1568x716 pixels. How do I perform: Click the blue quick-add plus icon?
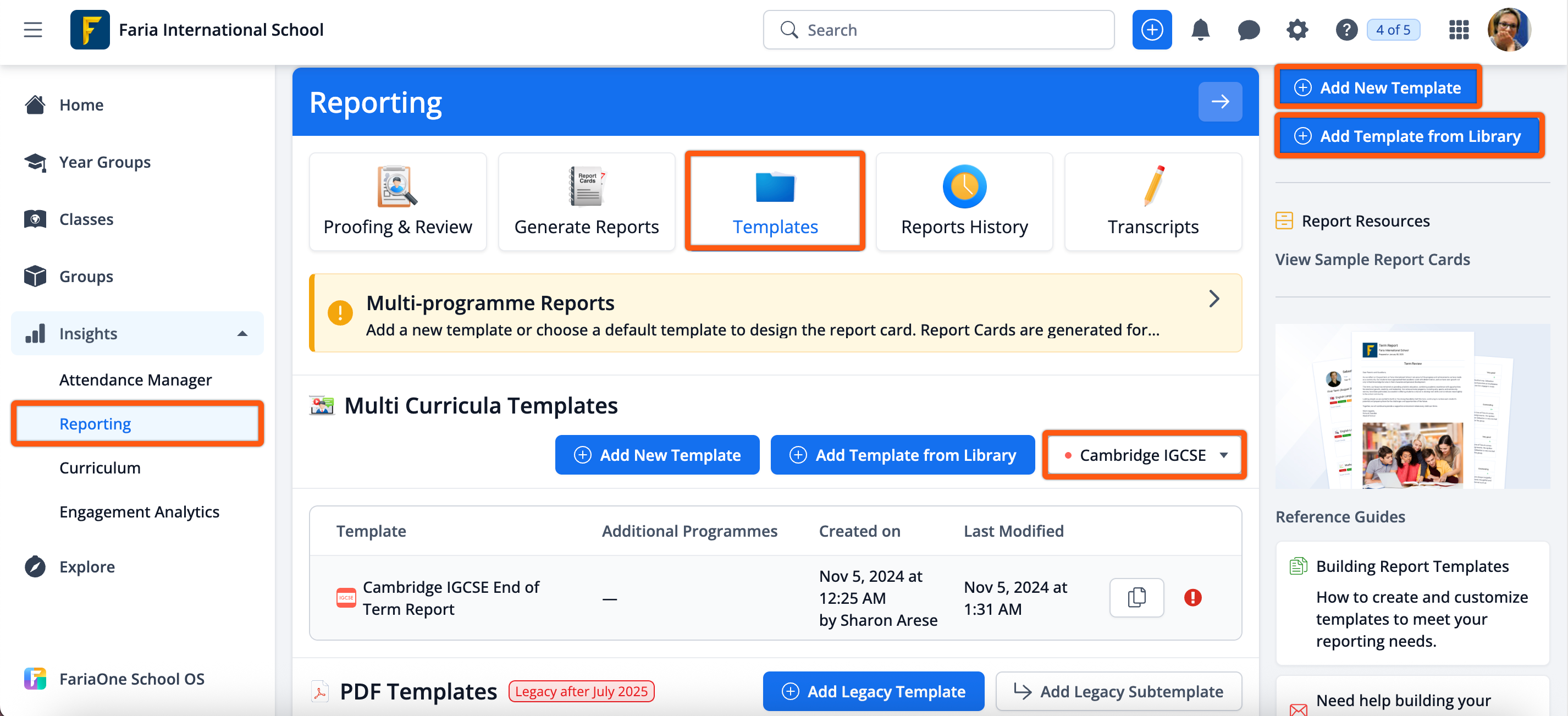tap(1151, 30)
